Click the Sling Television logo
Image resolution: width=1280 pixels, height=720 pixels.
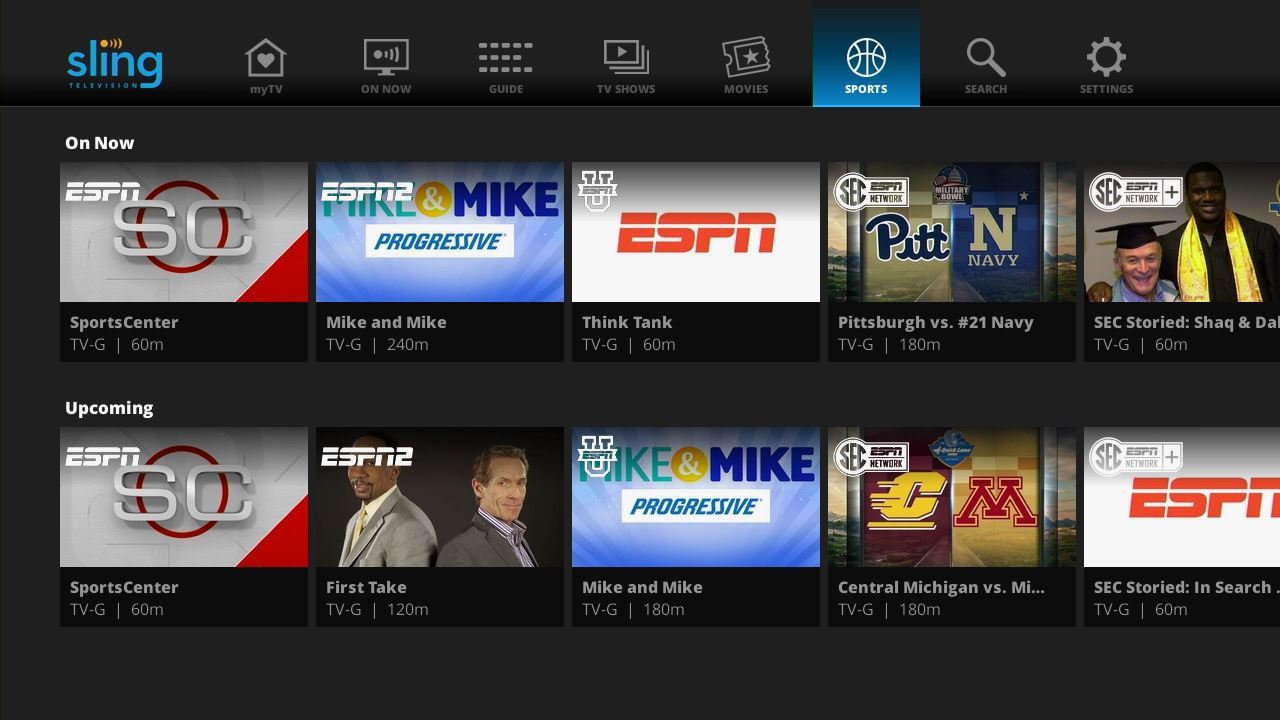(114, 63)
